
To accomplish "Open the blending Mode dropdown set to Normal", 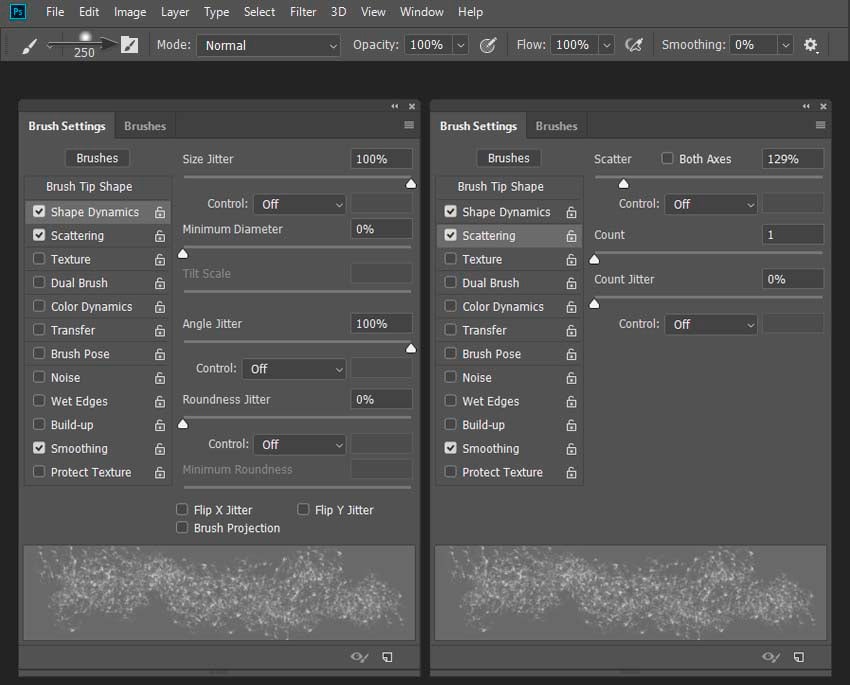I will pos(269,46).
